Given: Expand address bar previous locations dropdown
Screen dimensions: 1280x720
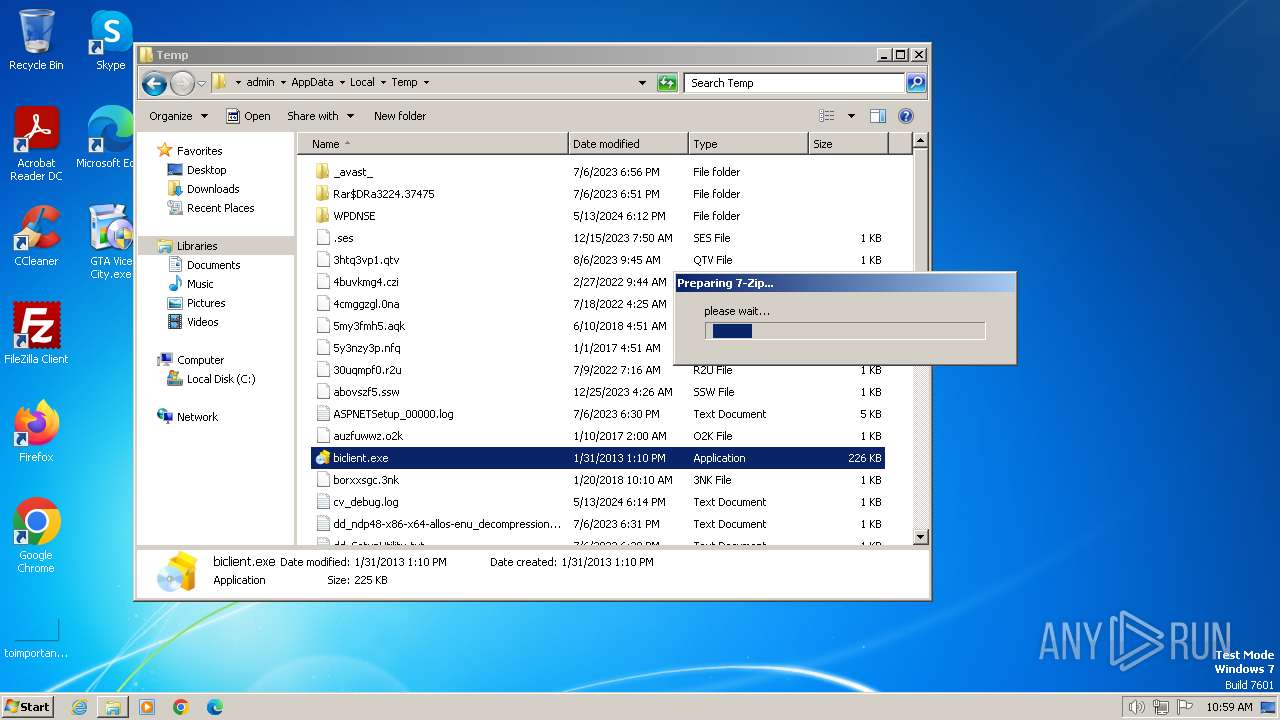Looking at the screenshot, I should click(642, 83).
